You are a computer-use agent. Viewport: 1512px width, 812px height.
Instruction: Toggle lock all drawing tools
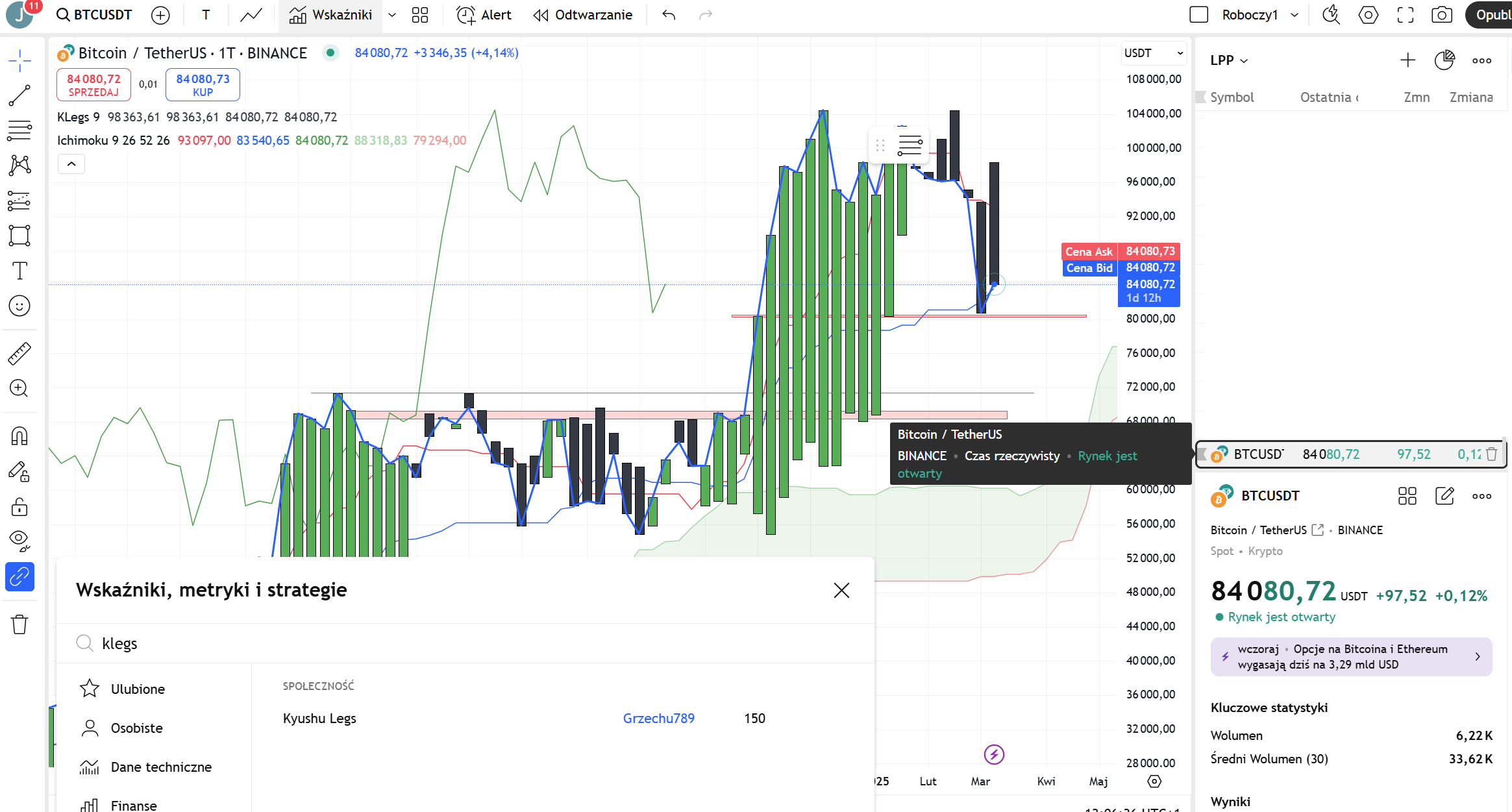19,506
